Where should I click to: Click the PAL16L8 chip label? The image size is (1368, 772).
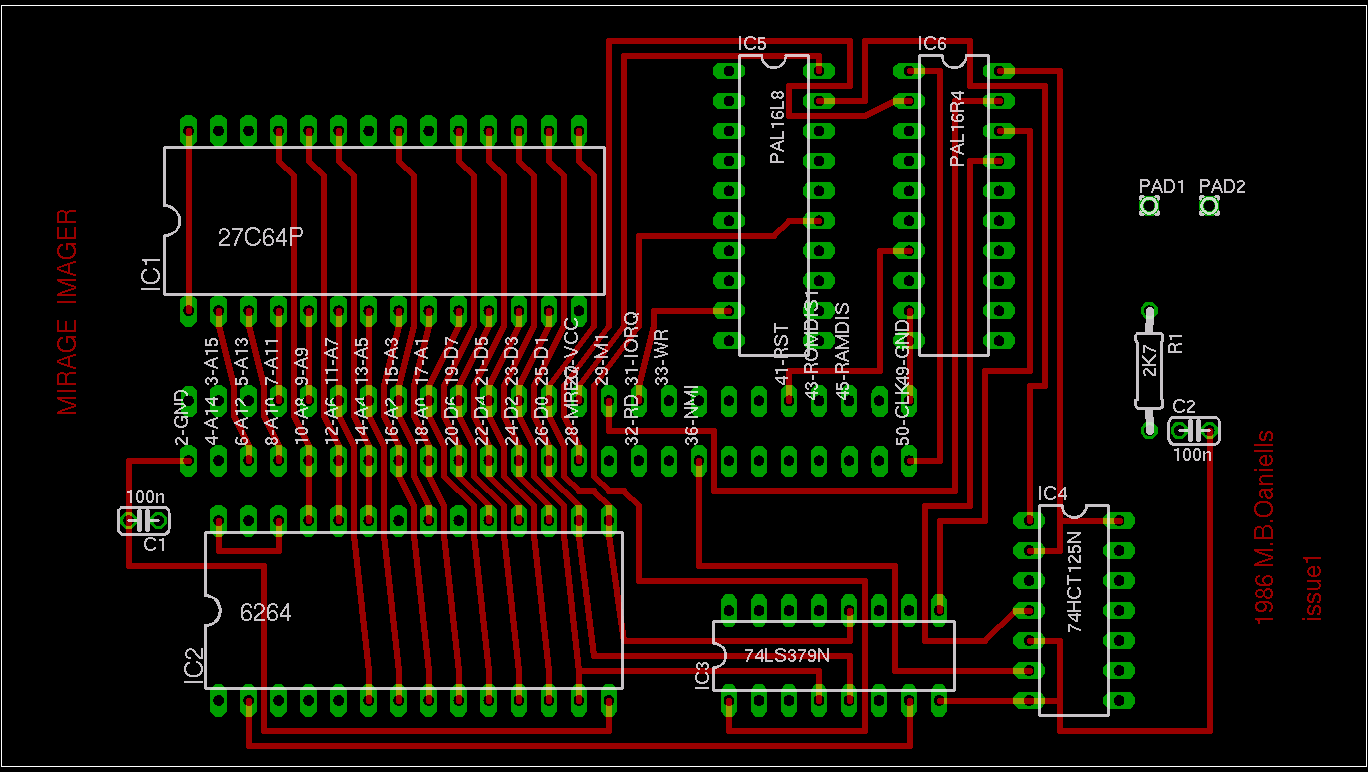(x=778, y=124)
